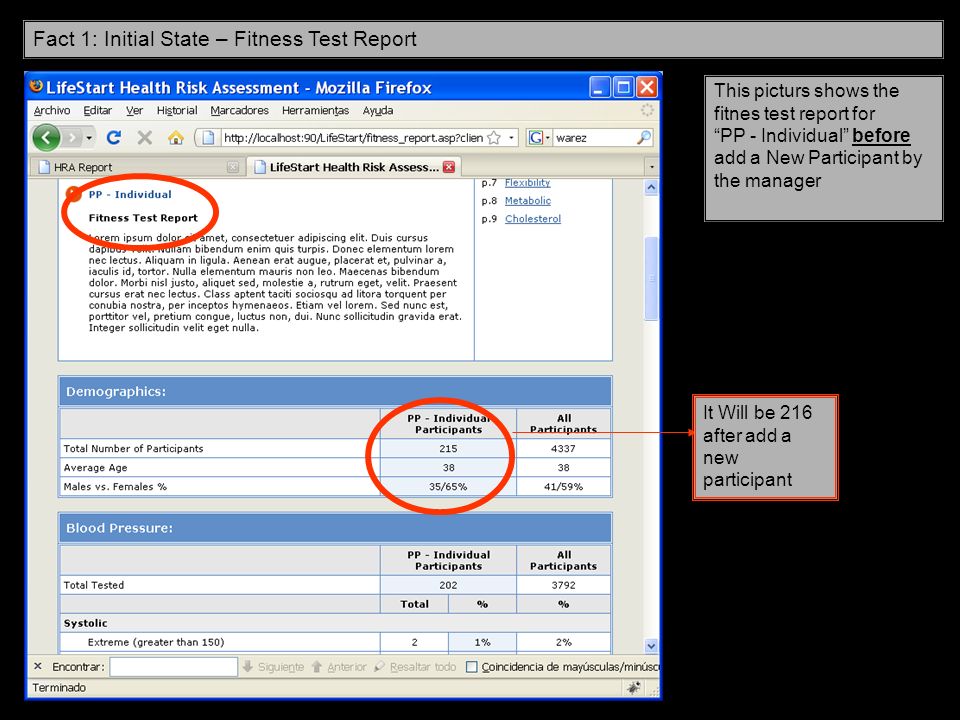Image resolution: width=960 pixels, height=720 pixels.
Task: Close the find bar with the X
Action: (38, 666)
